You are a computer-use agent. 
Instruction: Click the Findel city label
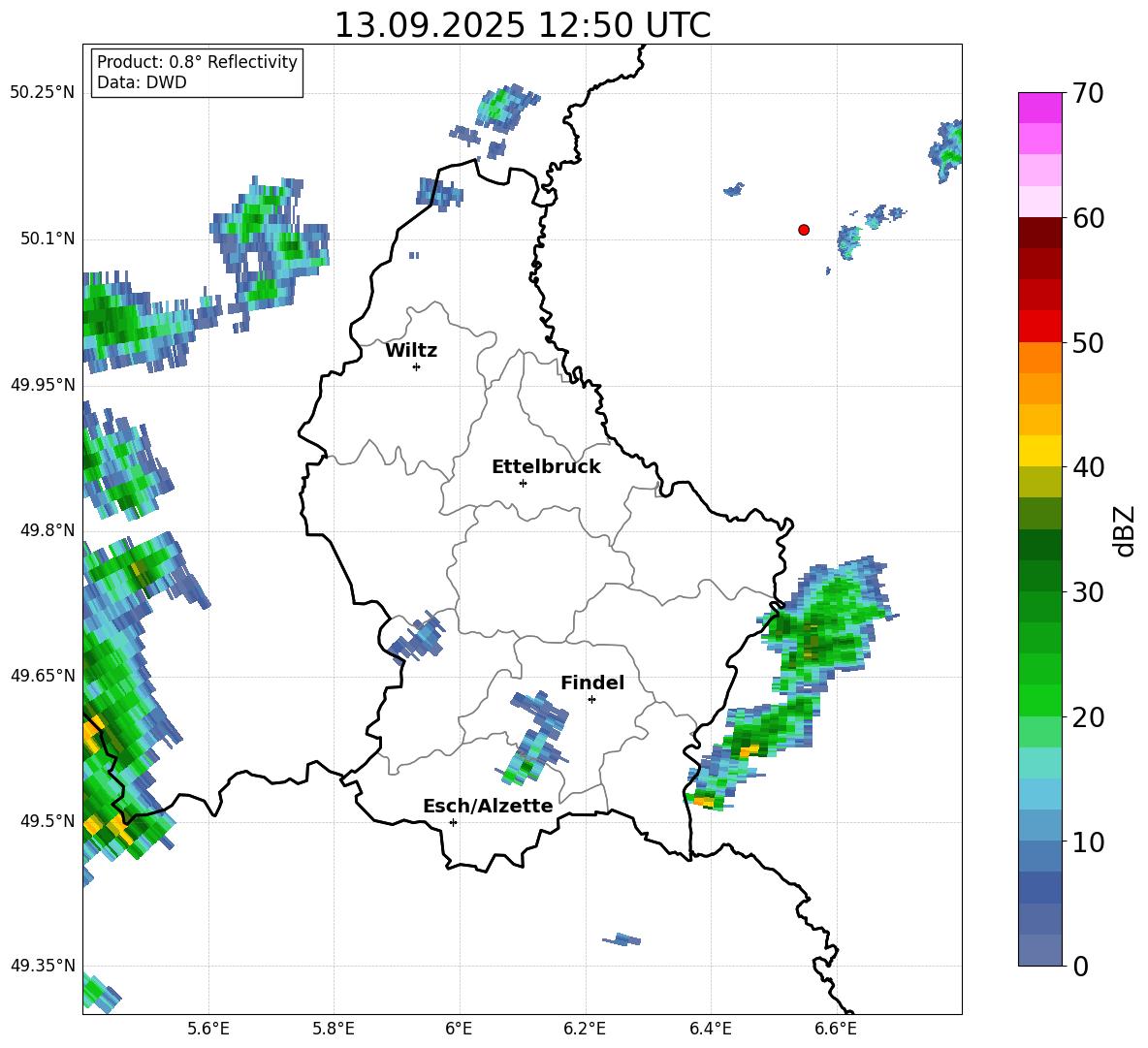tap(592, 683)
